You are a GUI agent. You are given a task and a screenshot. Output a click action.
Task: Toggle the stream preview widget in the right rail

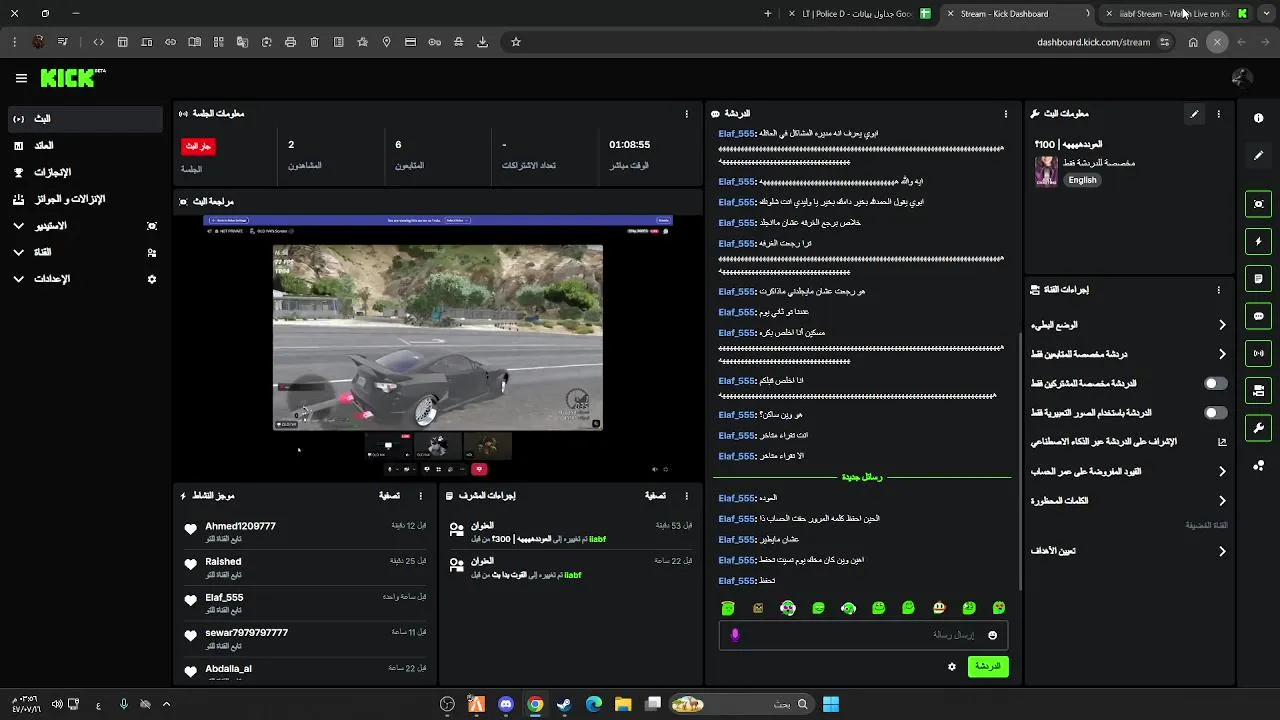click(1258, 204)
